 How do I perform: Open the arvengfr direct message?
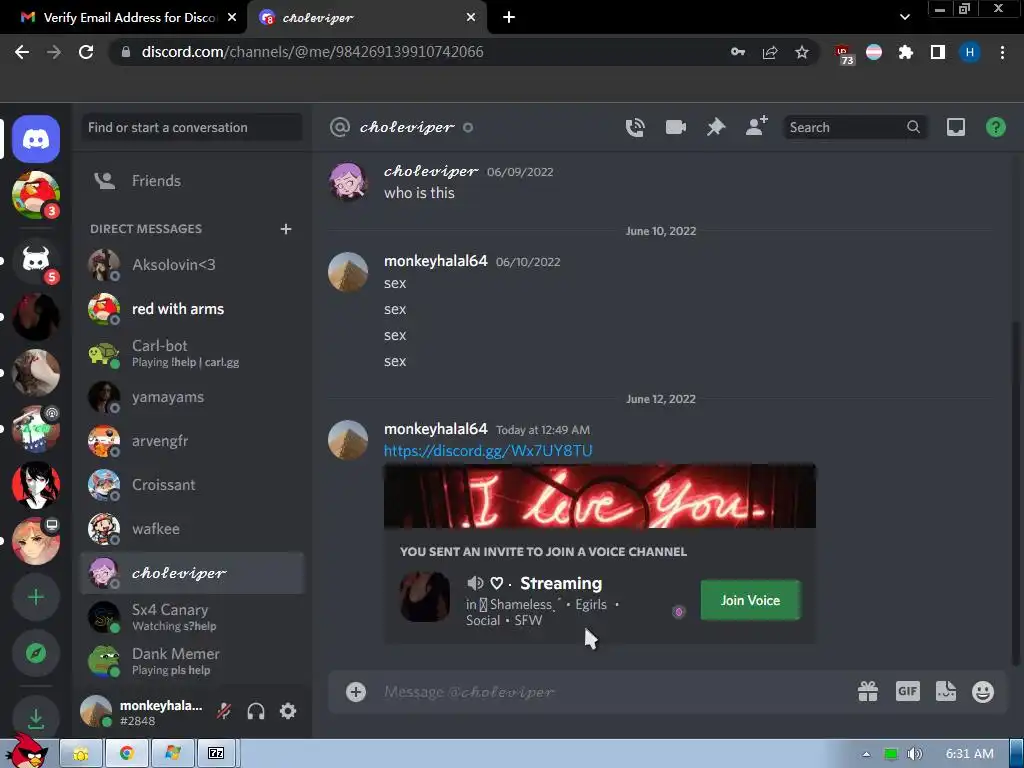(x=192, y=441)
